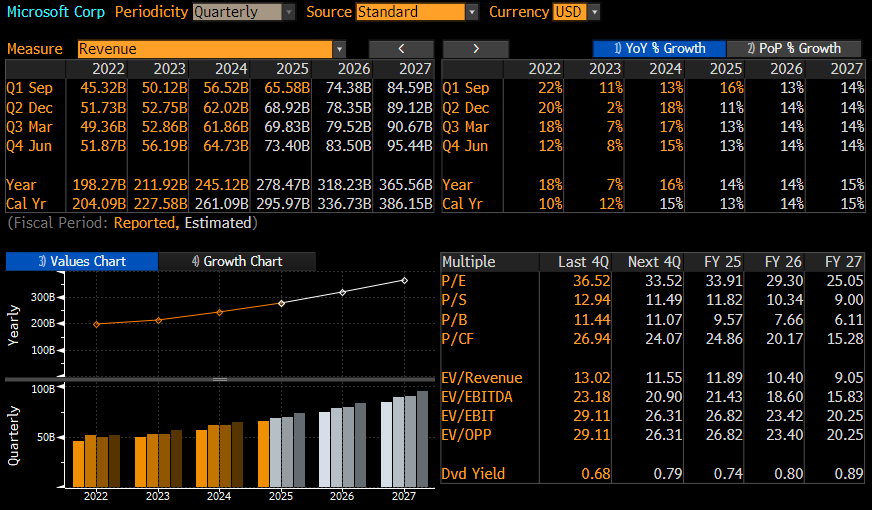Screen dimensions: 872x510
Task: Select the EV/EBITDA multiple row label
Action: coord(476,397)
